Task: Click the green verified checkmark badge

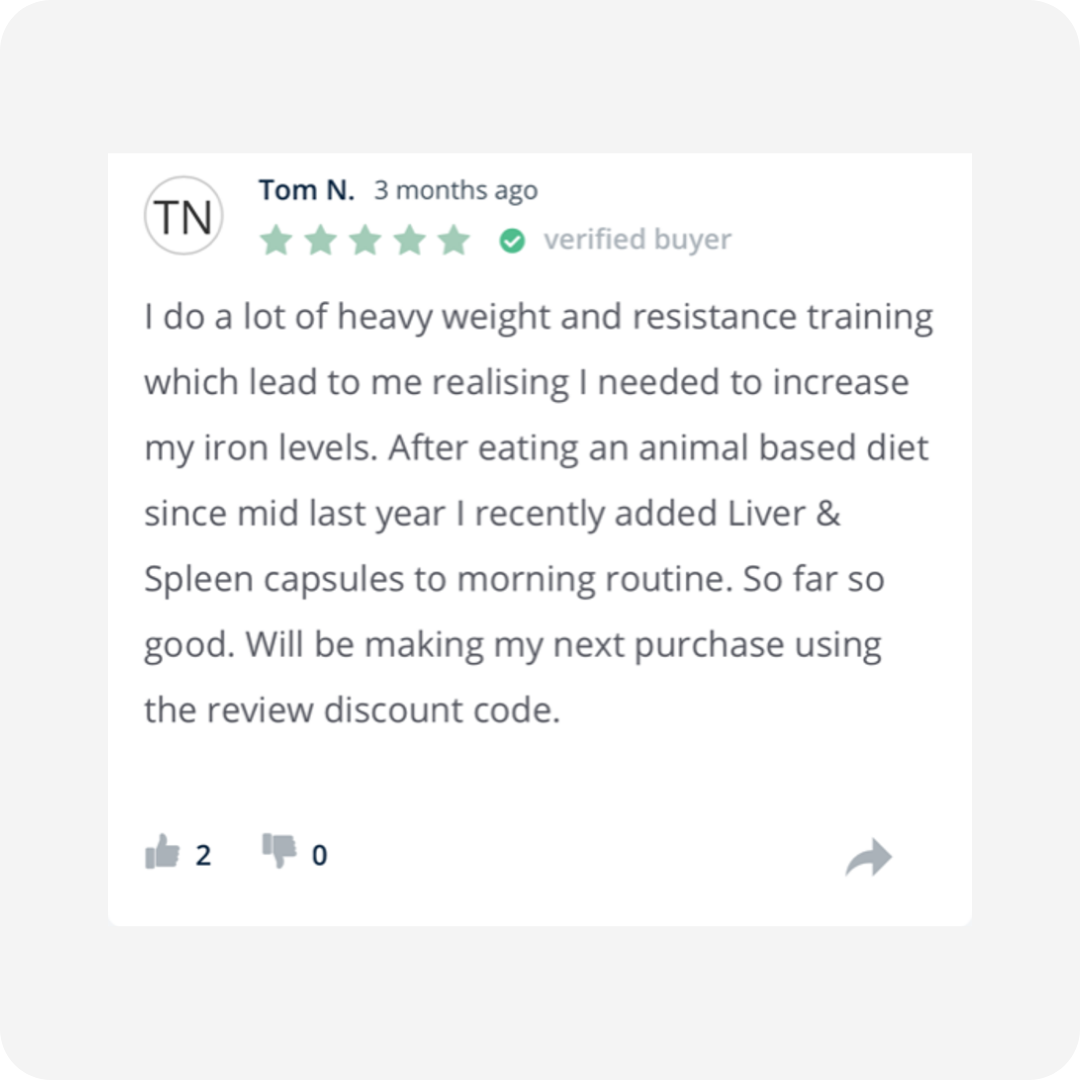Action: pos(512,241)
